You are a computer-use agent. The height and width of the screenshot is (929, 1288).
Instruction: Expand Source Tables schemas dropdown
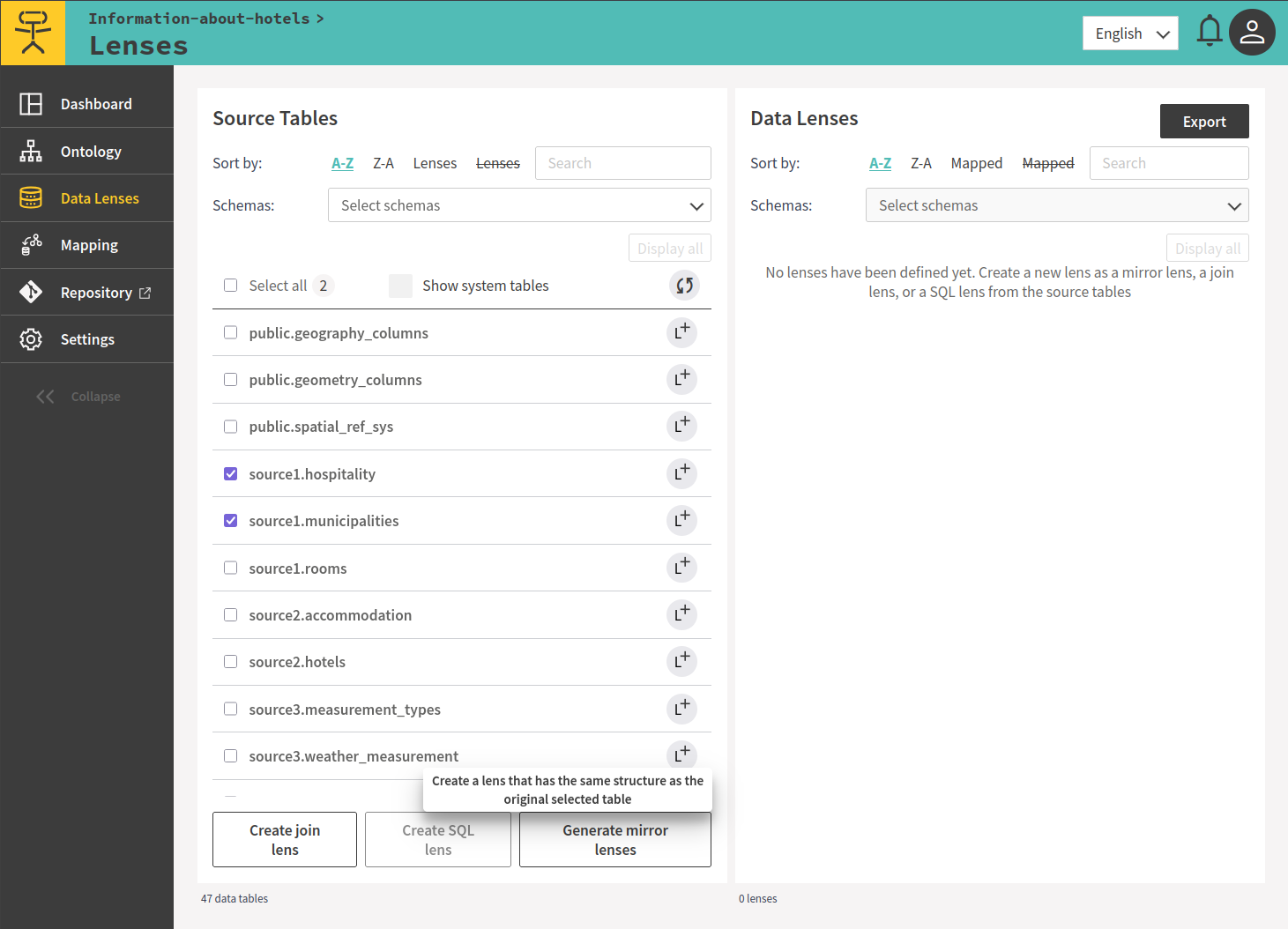click(x=519, y=205)
